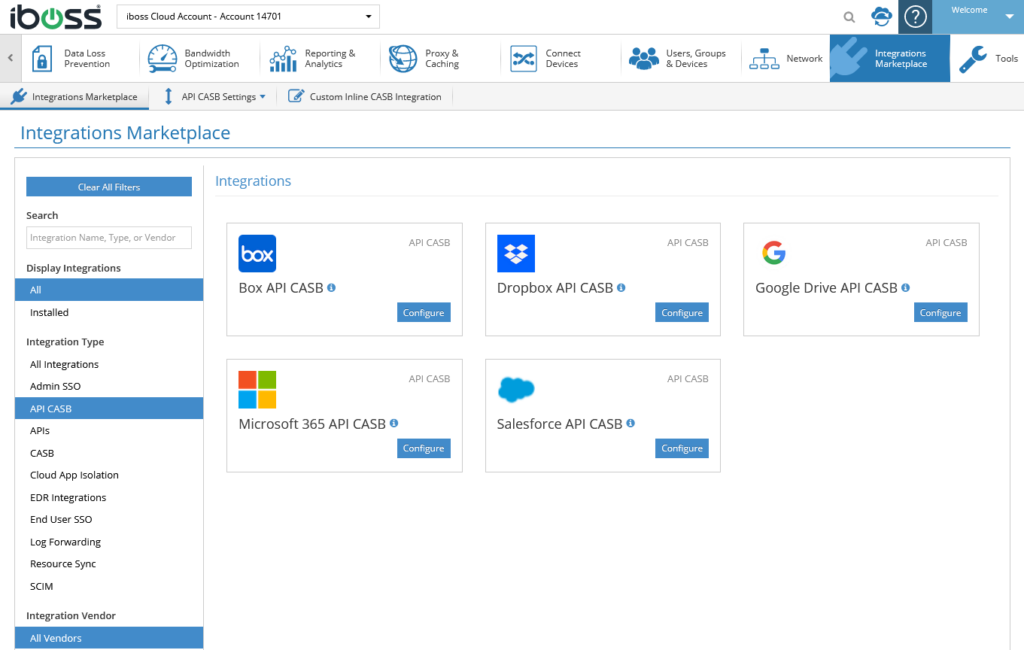Screen dimensions: 1024x650
Task: Show info for Google Drive API CASB
Action: (x=906, y=287)
